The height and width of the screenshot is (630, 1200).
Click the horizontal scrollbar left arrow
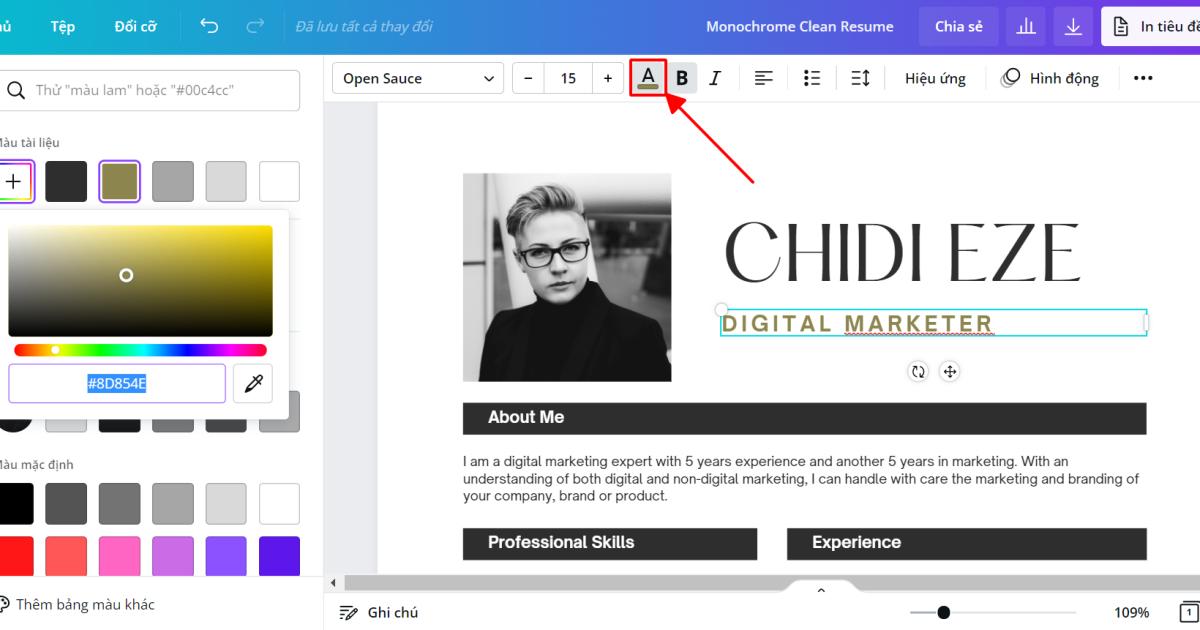tap(333, 583)
